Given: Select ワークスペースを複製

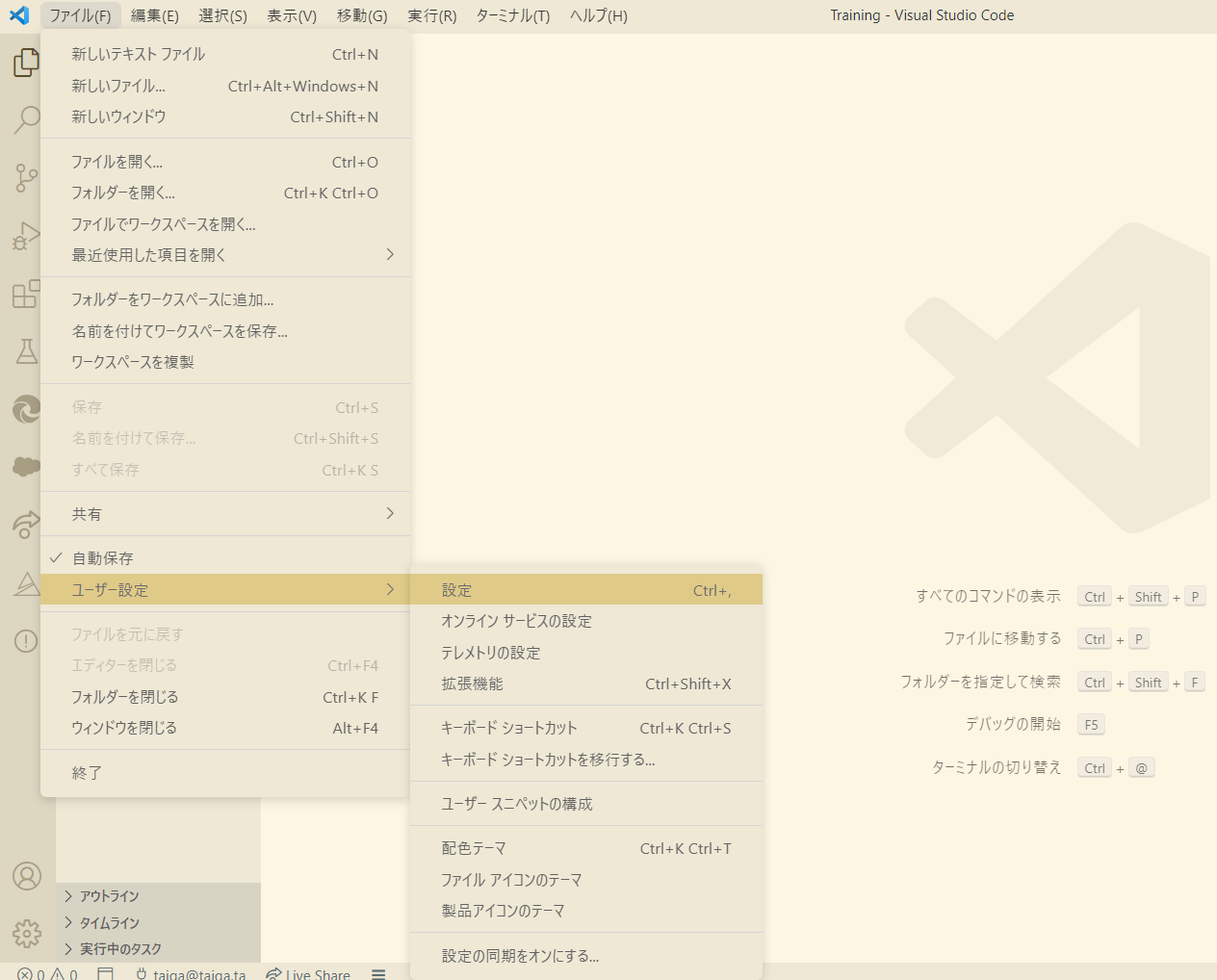Looking at the screenshot, I should pos(225,362).
